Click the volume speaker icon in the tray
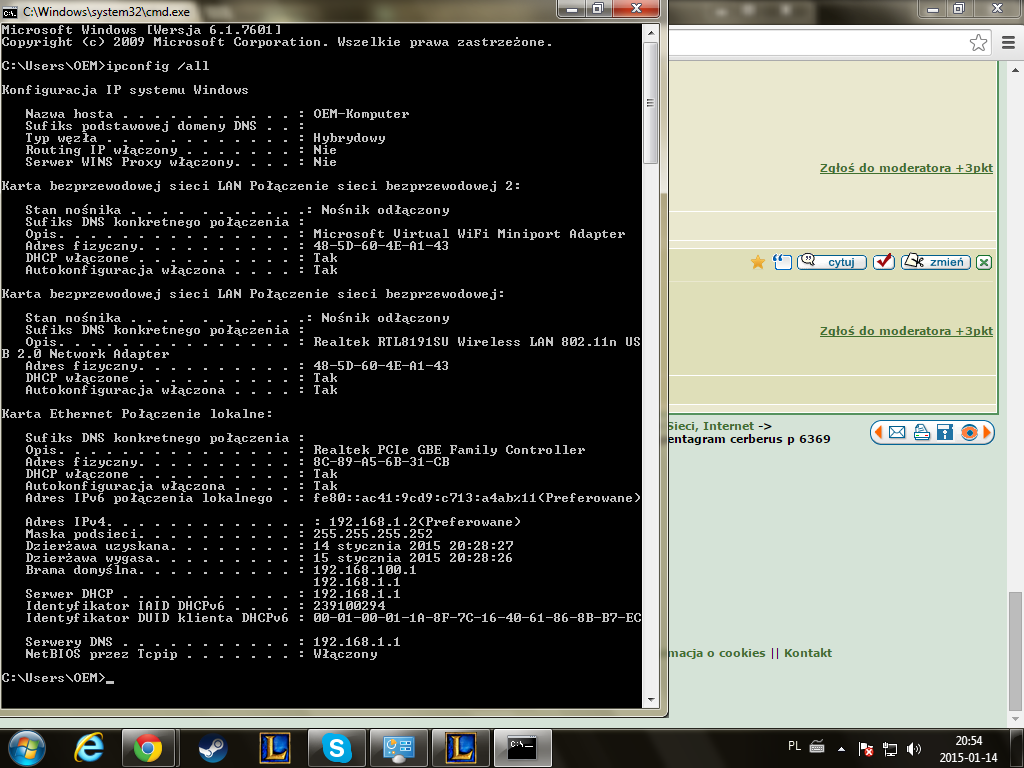 [x=914, y=749]
